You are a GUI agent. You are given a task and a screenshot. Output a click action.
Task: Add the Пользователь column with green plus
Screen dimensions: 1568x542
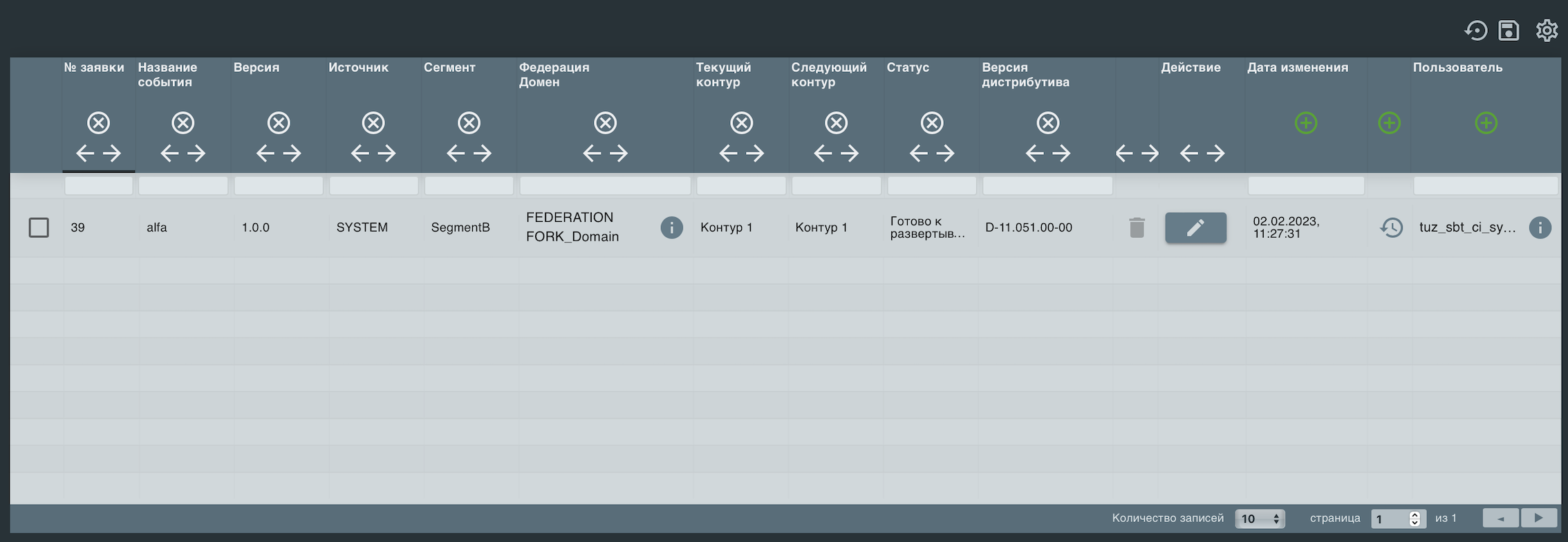click(x=1486, y=123)
